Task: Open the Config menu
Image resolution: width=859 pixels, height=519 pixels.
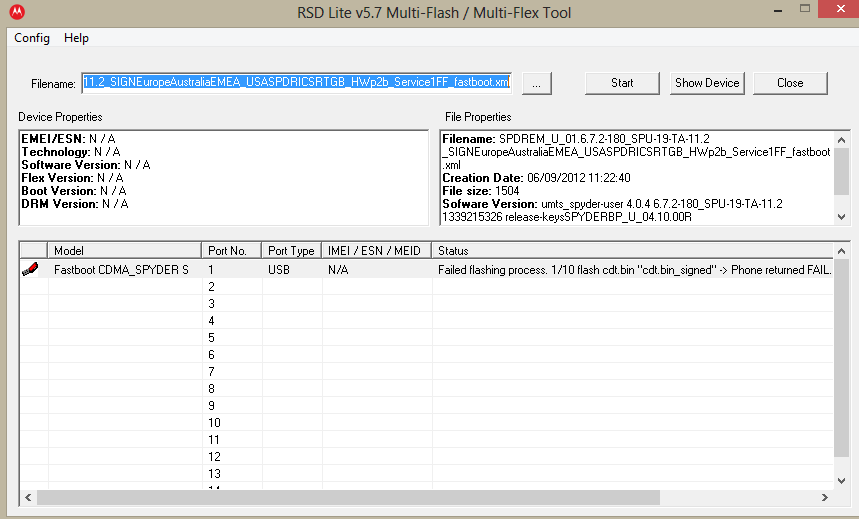Action: coord(32,38)
